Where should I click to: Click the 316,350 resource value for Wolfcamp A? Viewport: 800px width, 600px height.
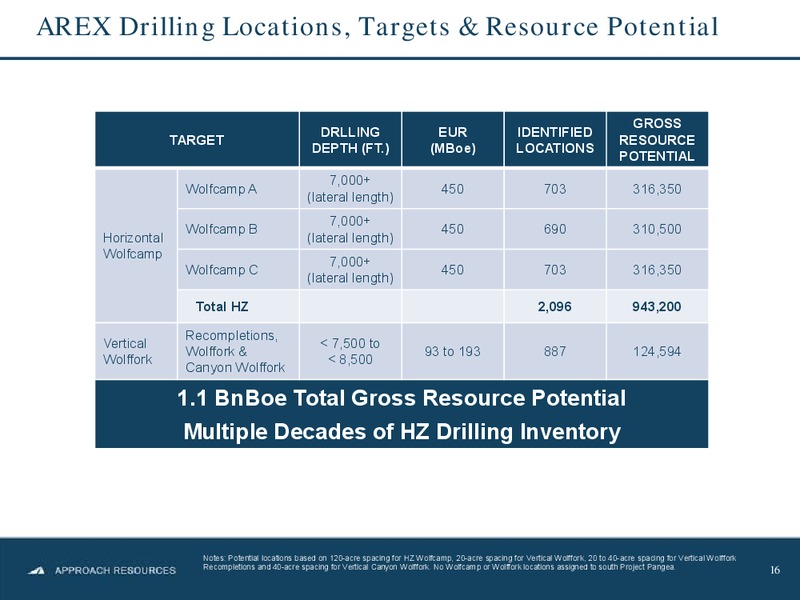tap(657, 189)
